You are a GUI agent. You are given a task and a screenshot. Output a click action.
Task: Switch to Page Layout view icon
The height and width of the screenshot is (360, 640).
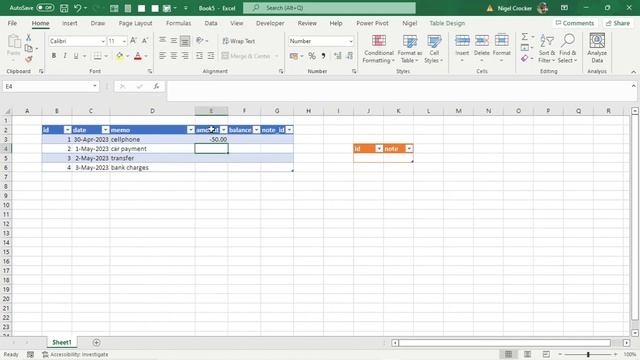tap(527, 354)
